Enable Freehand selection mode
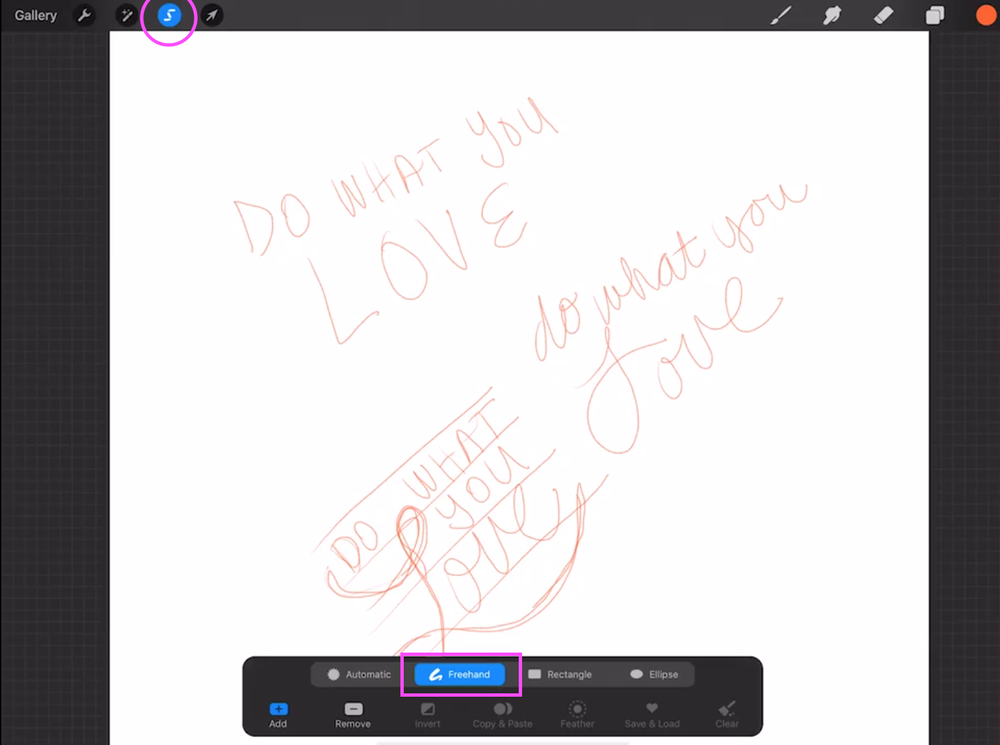Screen dimensions: 1000x745 click(x=458, y=673)
